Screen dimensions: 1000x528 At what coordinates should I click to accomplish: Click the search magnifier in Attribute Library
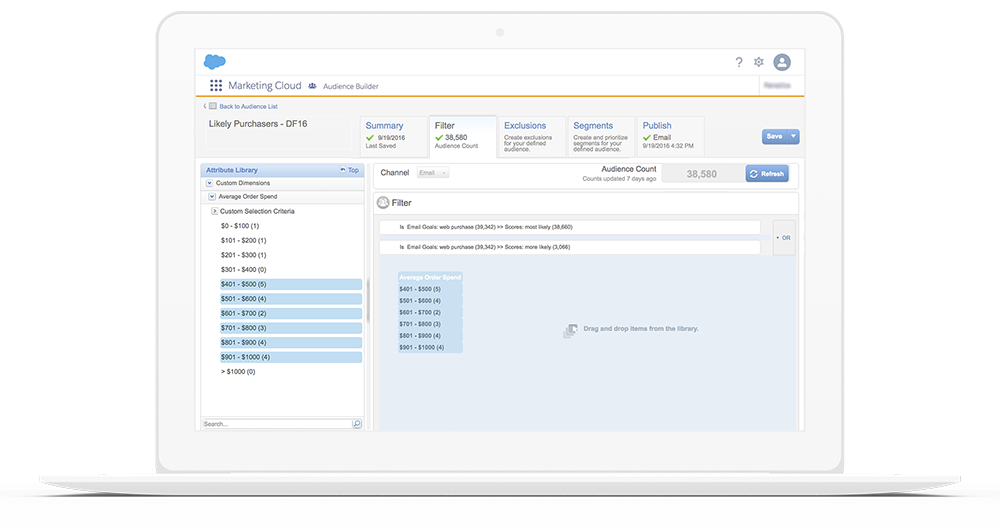point(357,424)
